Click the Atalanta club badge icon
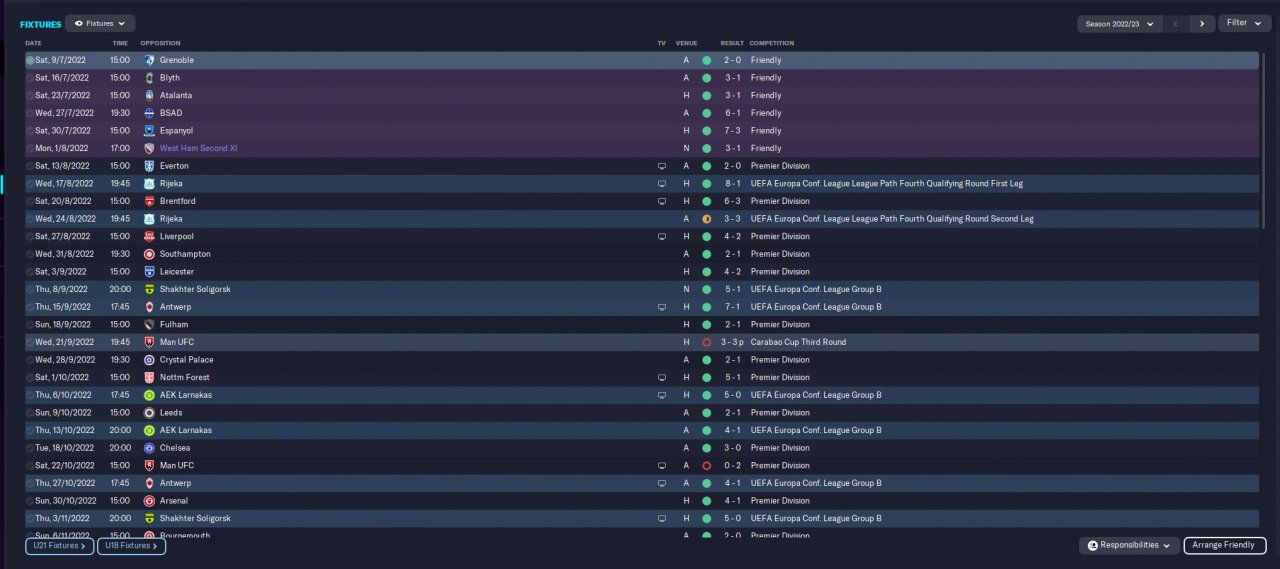Screen dimensions: 1280x569 point(149,96)
